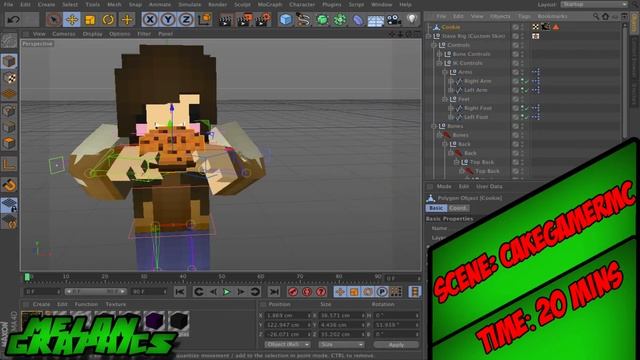Add a light object
The width and height of the screenshot is (640, 360).
pyautogui.click(x=412, y=19)
